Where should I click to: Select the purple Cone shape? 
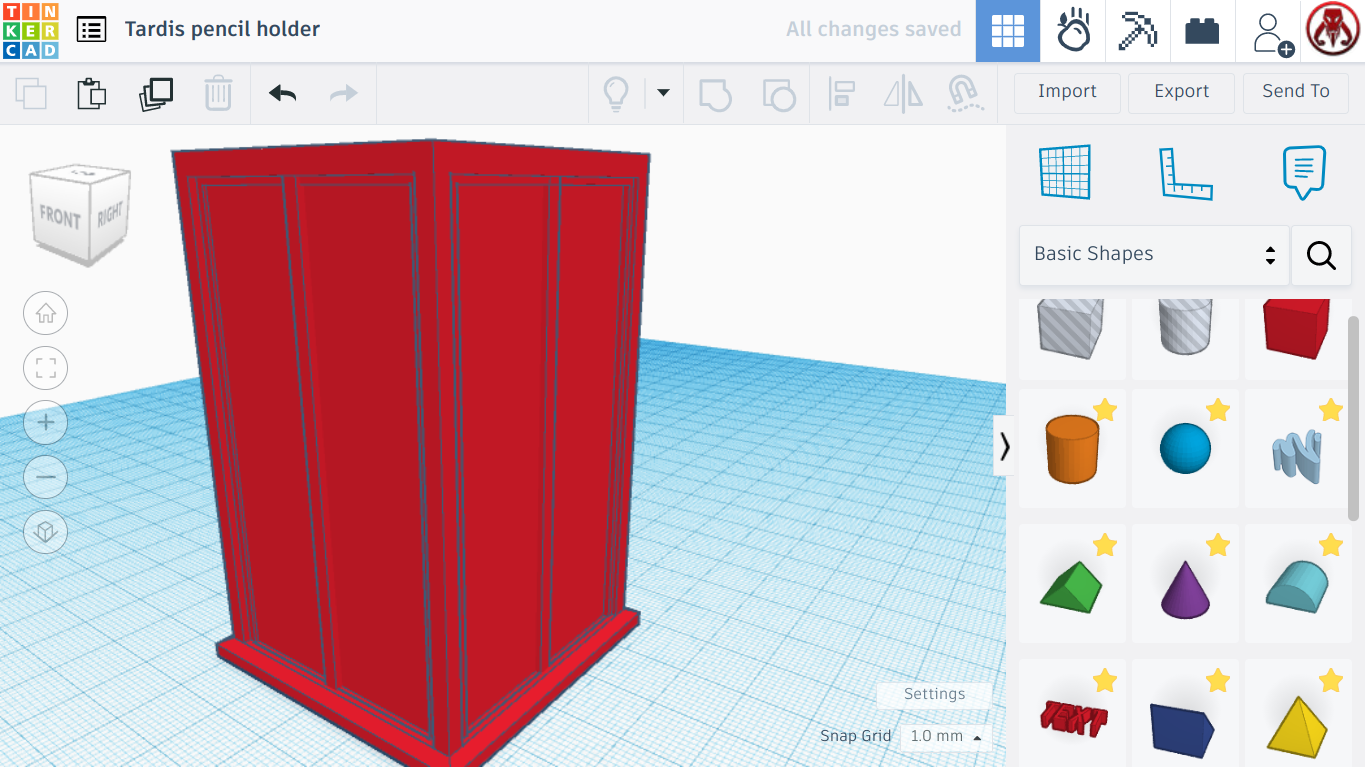pyautogui.click(x=1185, y=585)
